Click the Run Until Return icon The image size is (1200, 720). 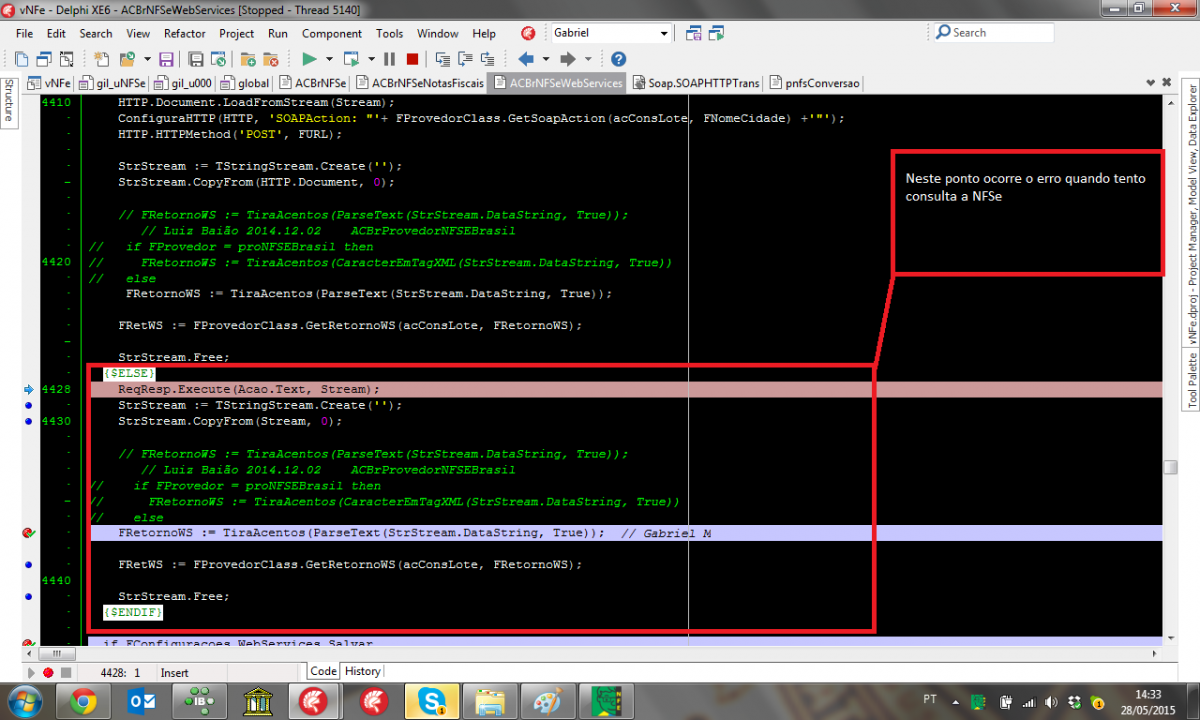click(487, 59)
